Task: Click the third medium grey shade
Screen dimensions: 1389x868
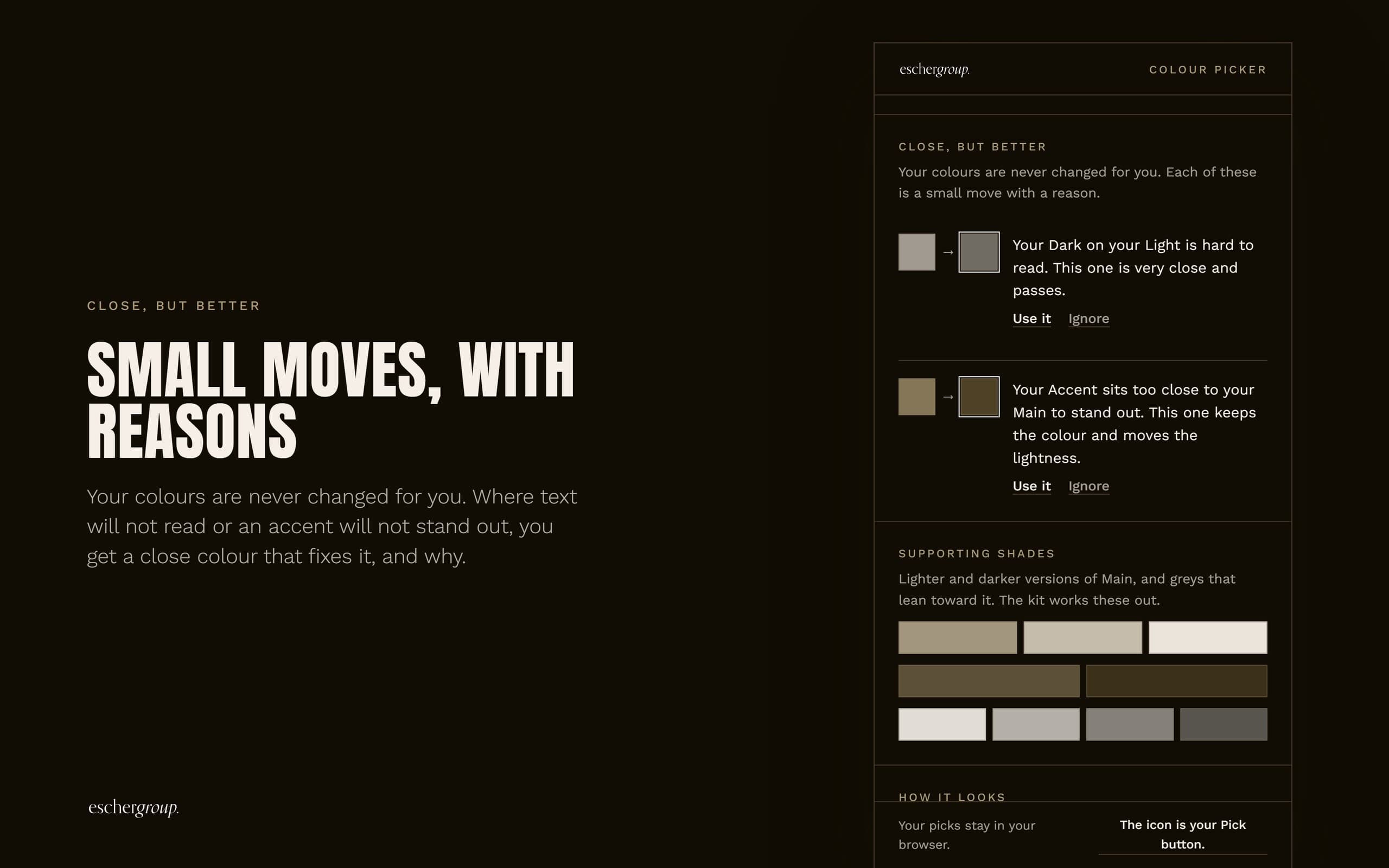Action: [x=1130, y=724]
